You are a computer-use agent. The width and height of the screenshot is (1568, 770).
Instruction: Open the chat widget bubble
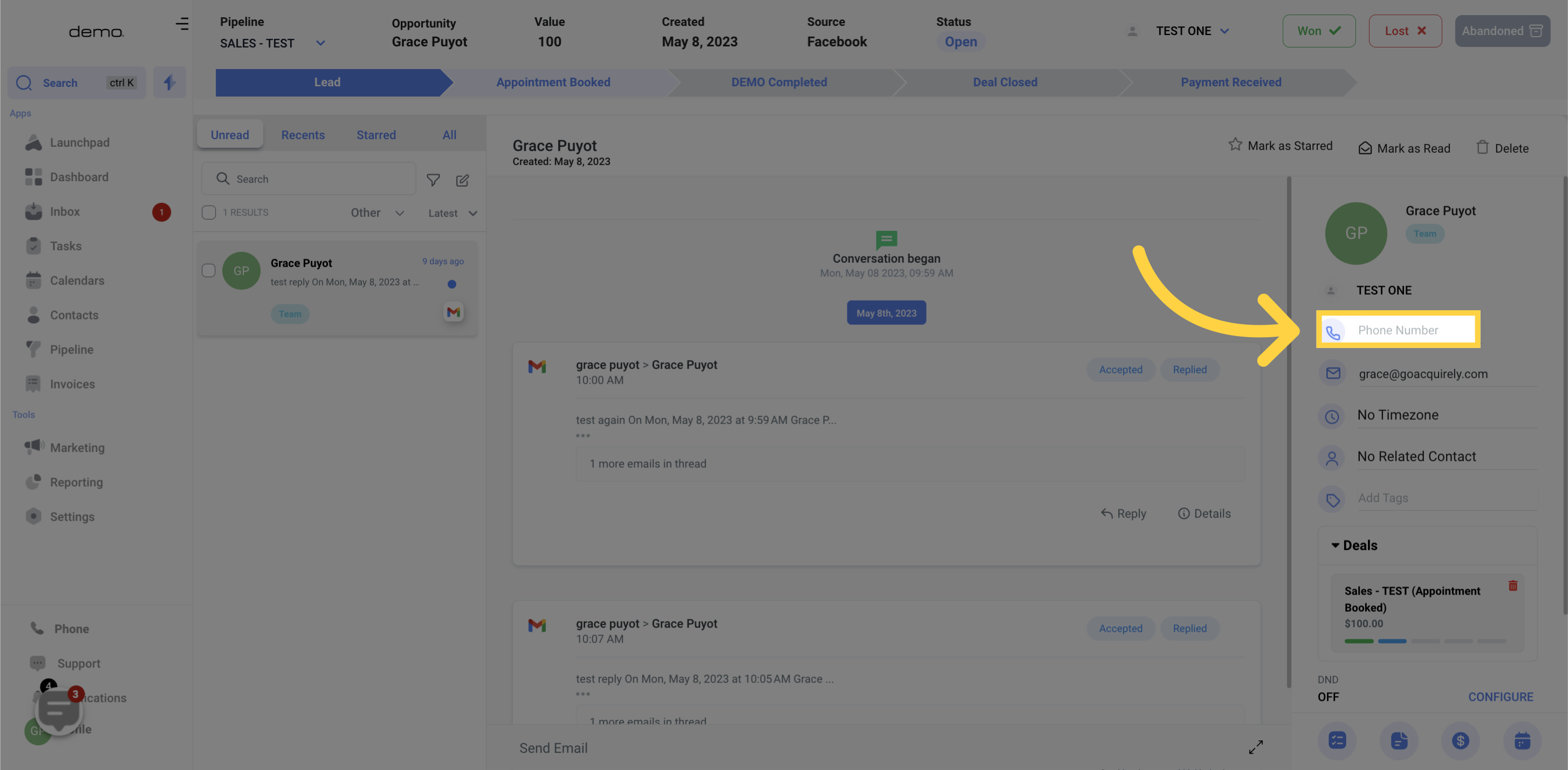pyautogui.click(x=58, y=710)
